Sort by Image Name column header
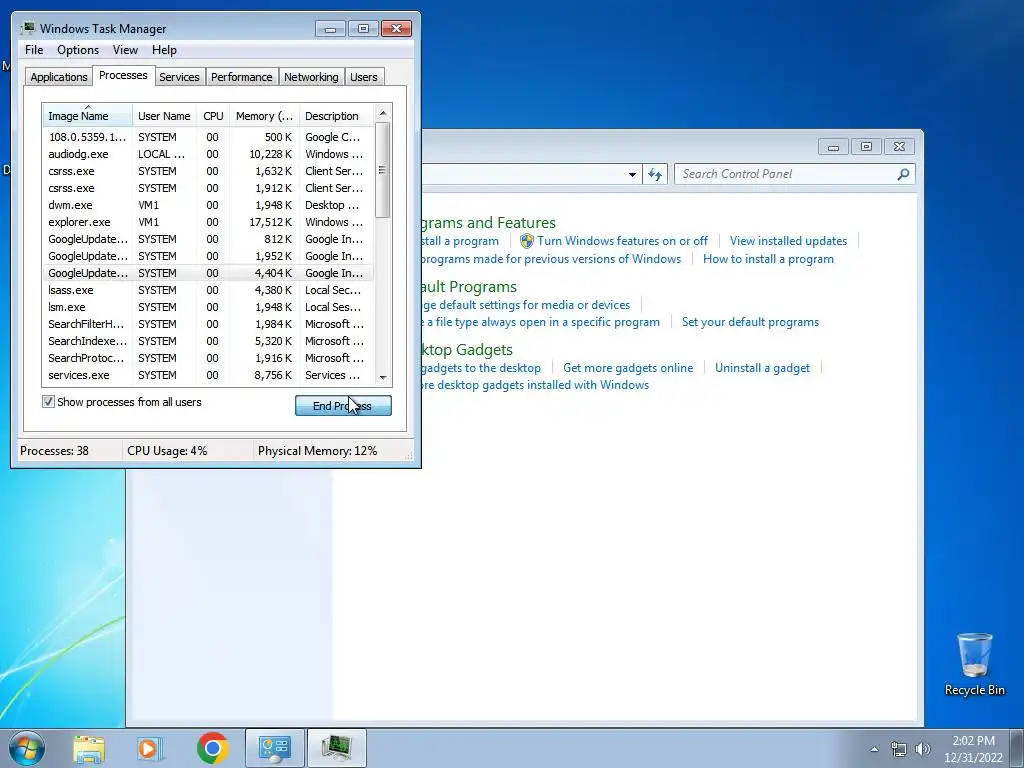Viewport: 1024px width, 768px height. pyautogui.click(x=88, y=116)
